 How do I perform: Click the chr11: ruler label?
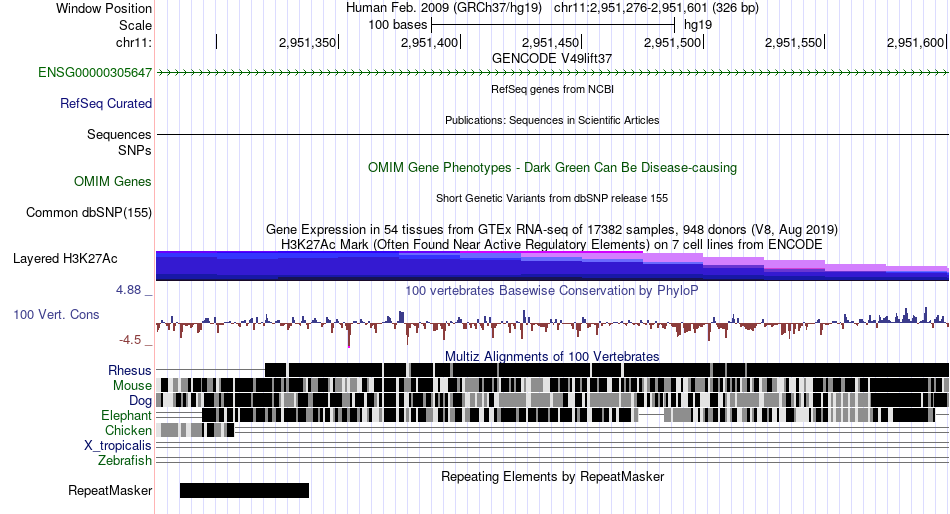click(134, 42)
